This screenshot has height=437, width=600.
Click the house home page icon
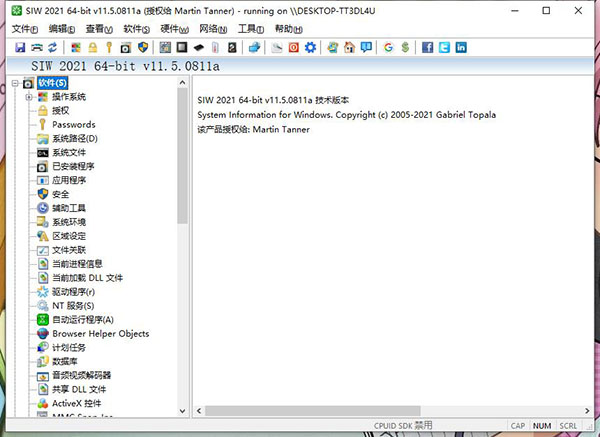click(x=349, y=47)
